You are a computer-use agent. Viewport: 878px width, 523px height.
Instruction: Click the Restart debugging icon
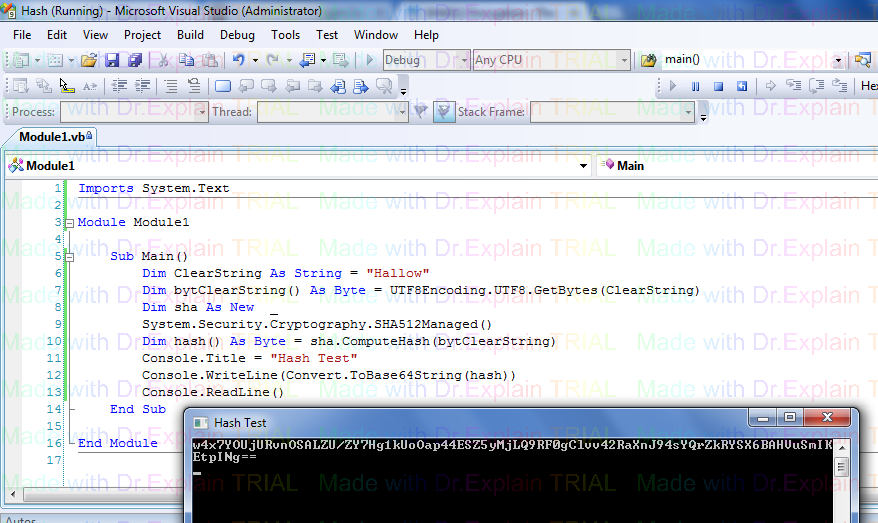click(x=742, y=86)
